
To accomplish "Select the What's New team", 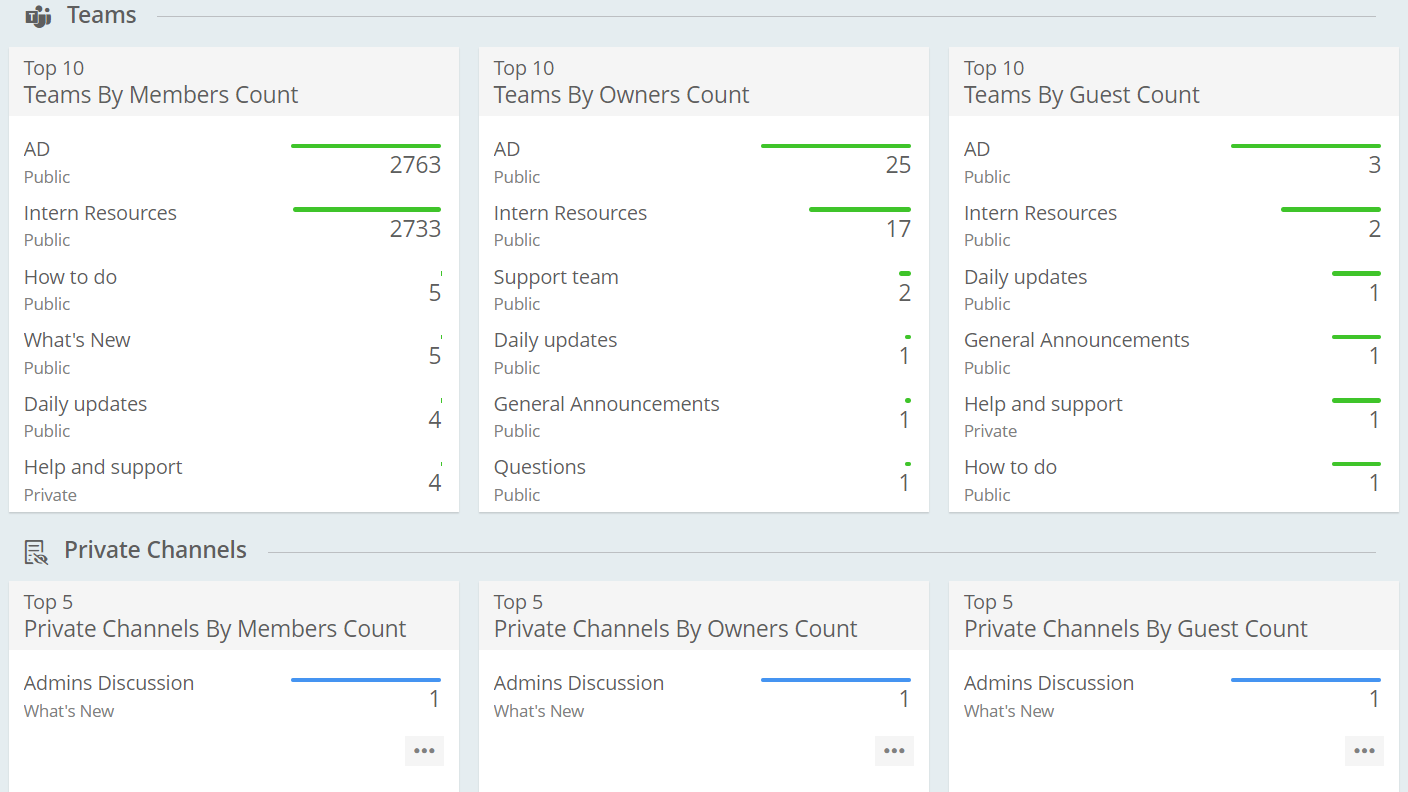I will pos(77,340).
